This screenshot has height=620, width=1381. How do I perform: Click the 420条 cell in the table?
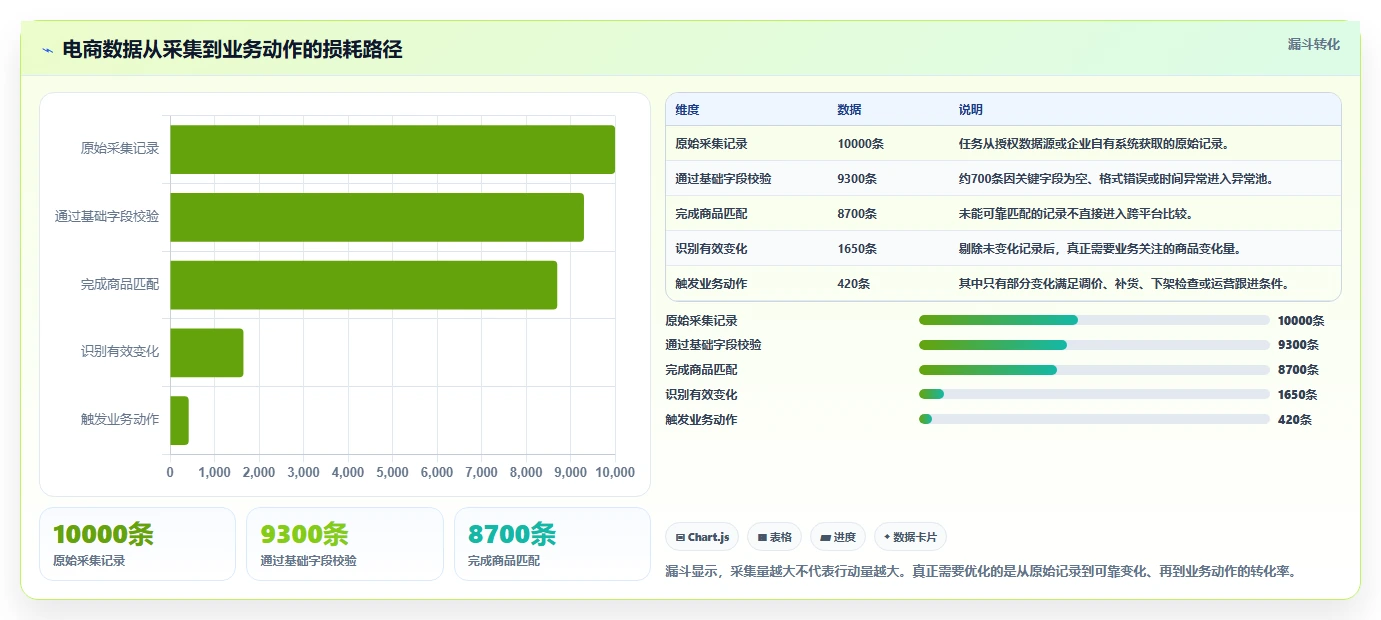tap(854, 284)
